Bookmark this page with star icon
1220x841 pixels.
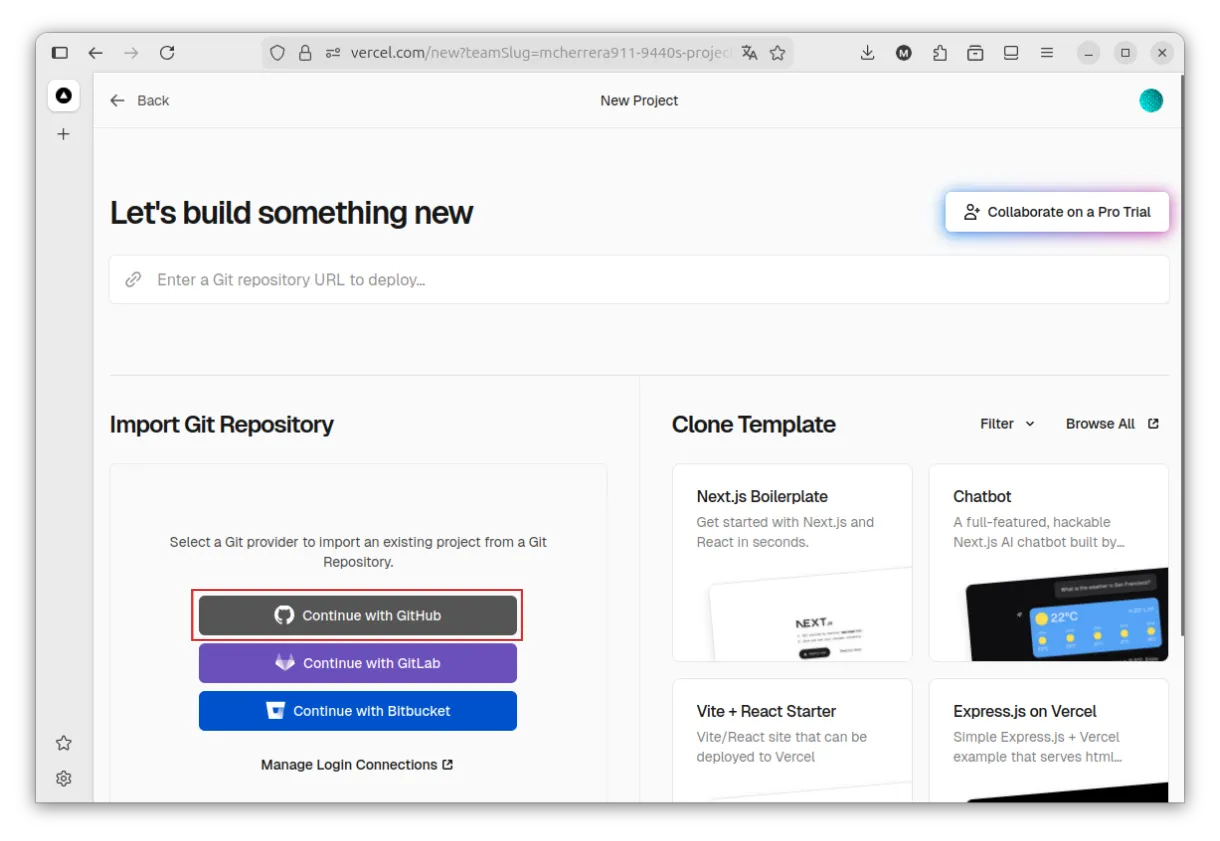tap(777, 53)
